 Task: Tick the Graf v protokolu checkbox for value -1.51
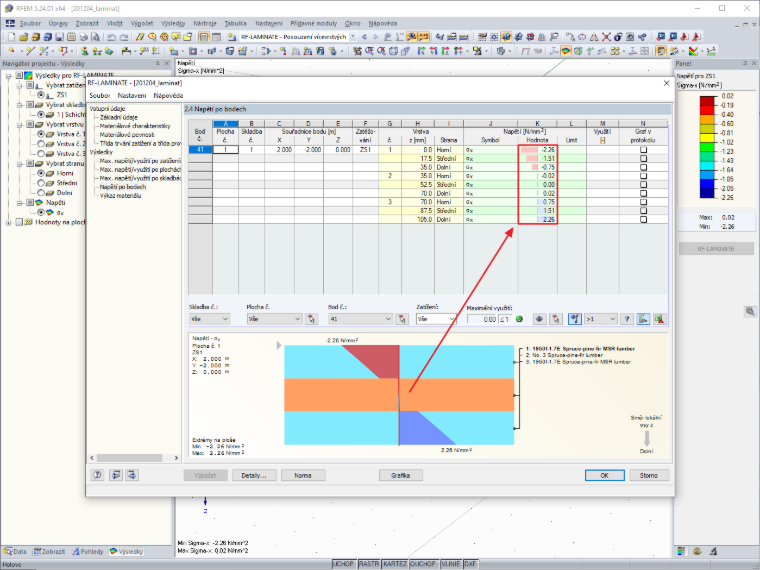pyautogui.click(x=643, y=158)
